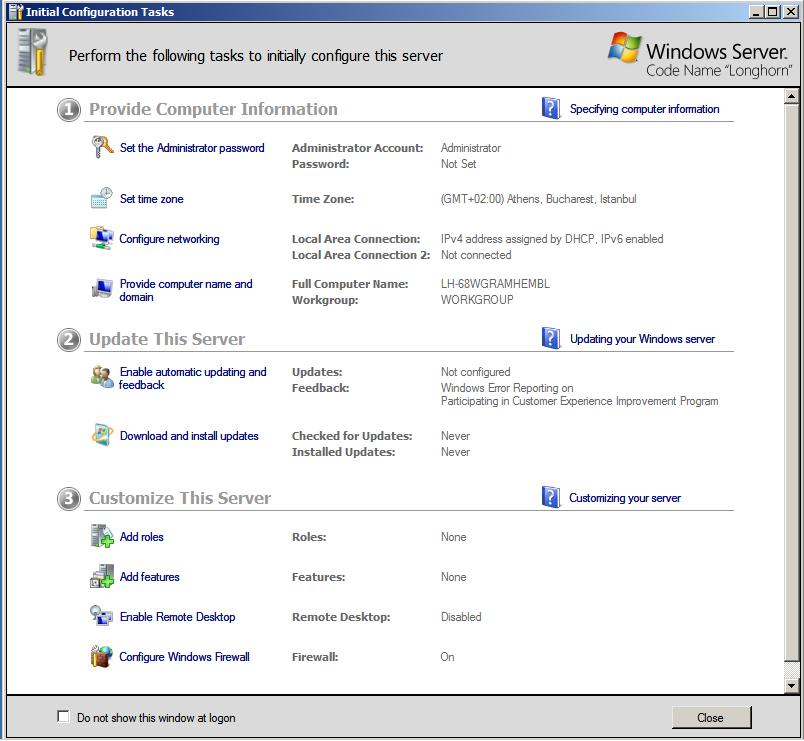The height and width of the screenshot is (741, 804).
Task: Click the Remote Desktop Disabled value
Action: pos(461,616)
